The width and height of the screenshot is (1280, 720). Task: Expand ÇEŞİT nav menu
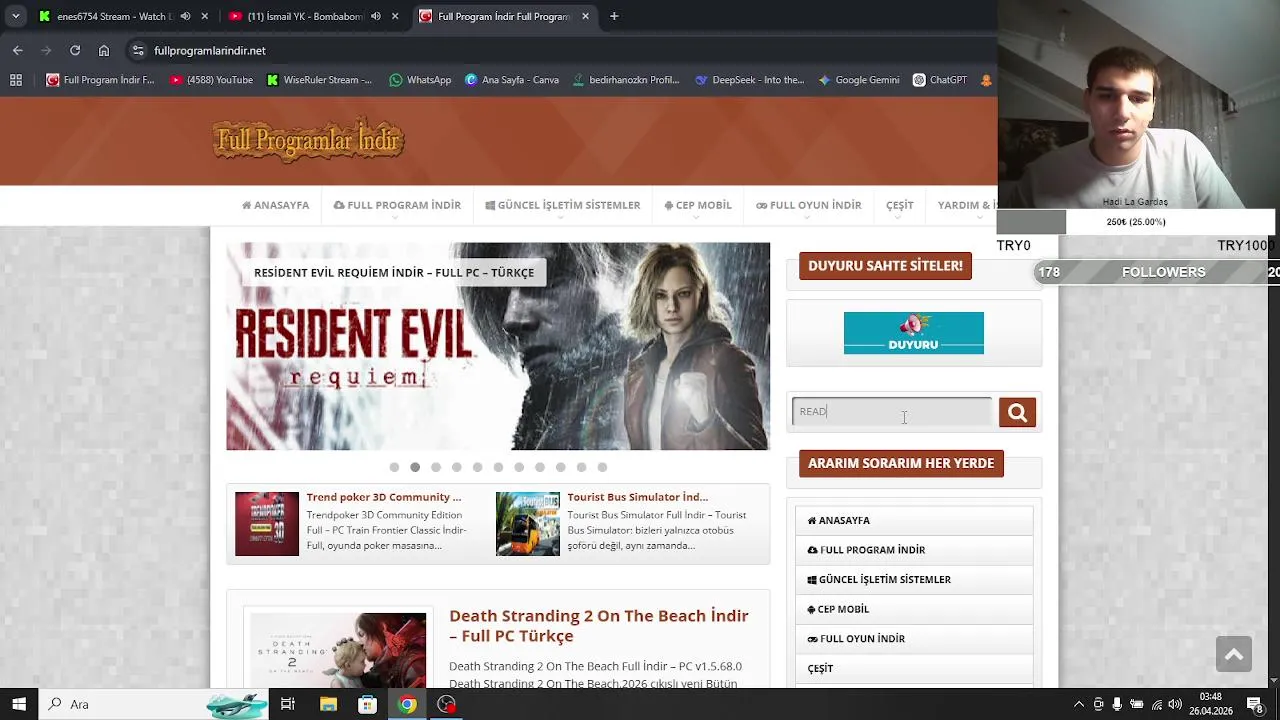point(900,205)
